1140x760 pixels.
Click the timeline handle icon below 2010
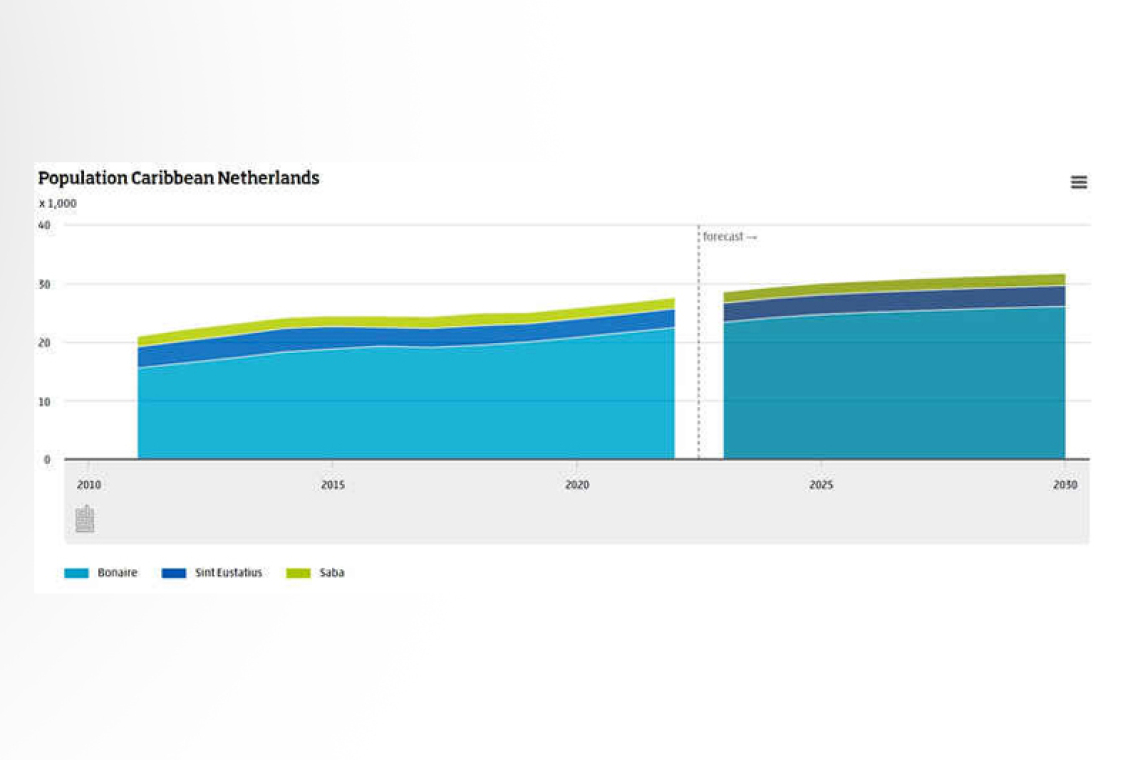click(85, 519)
